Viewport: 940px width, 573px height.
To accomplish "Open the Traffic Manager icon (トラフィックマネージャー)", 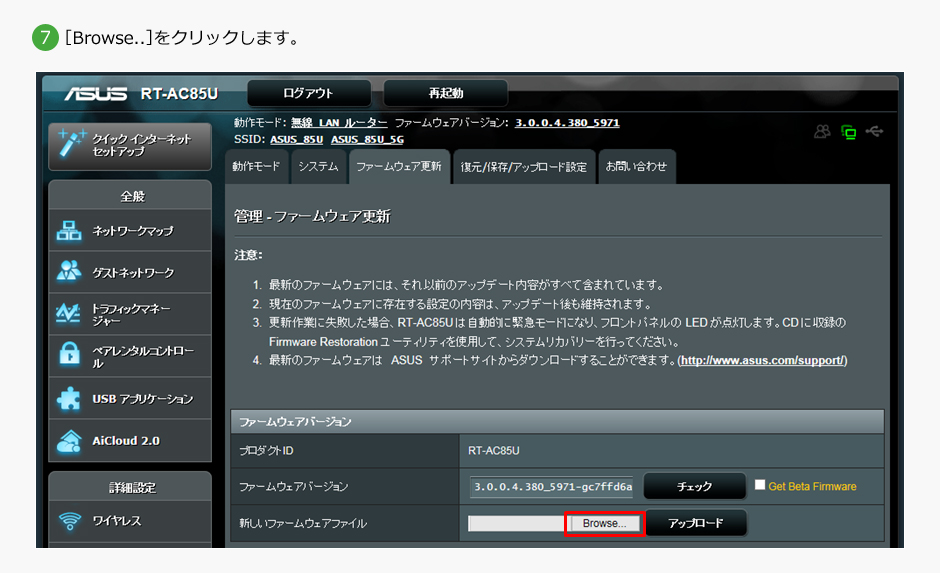I will (x=68, y=313).
